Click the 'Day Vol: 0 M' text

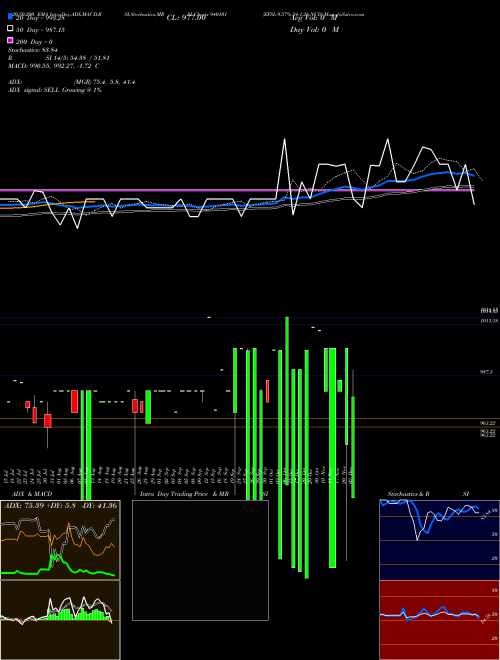314,29
